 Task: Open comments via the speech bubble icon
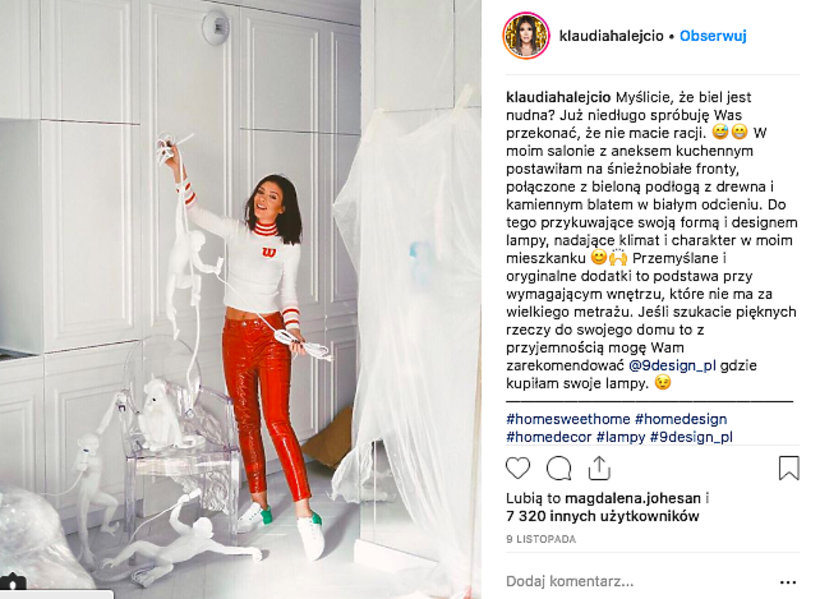pos(559,468)
